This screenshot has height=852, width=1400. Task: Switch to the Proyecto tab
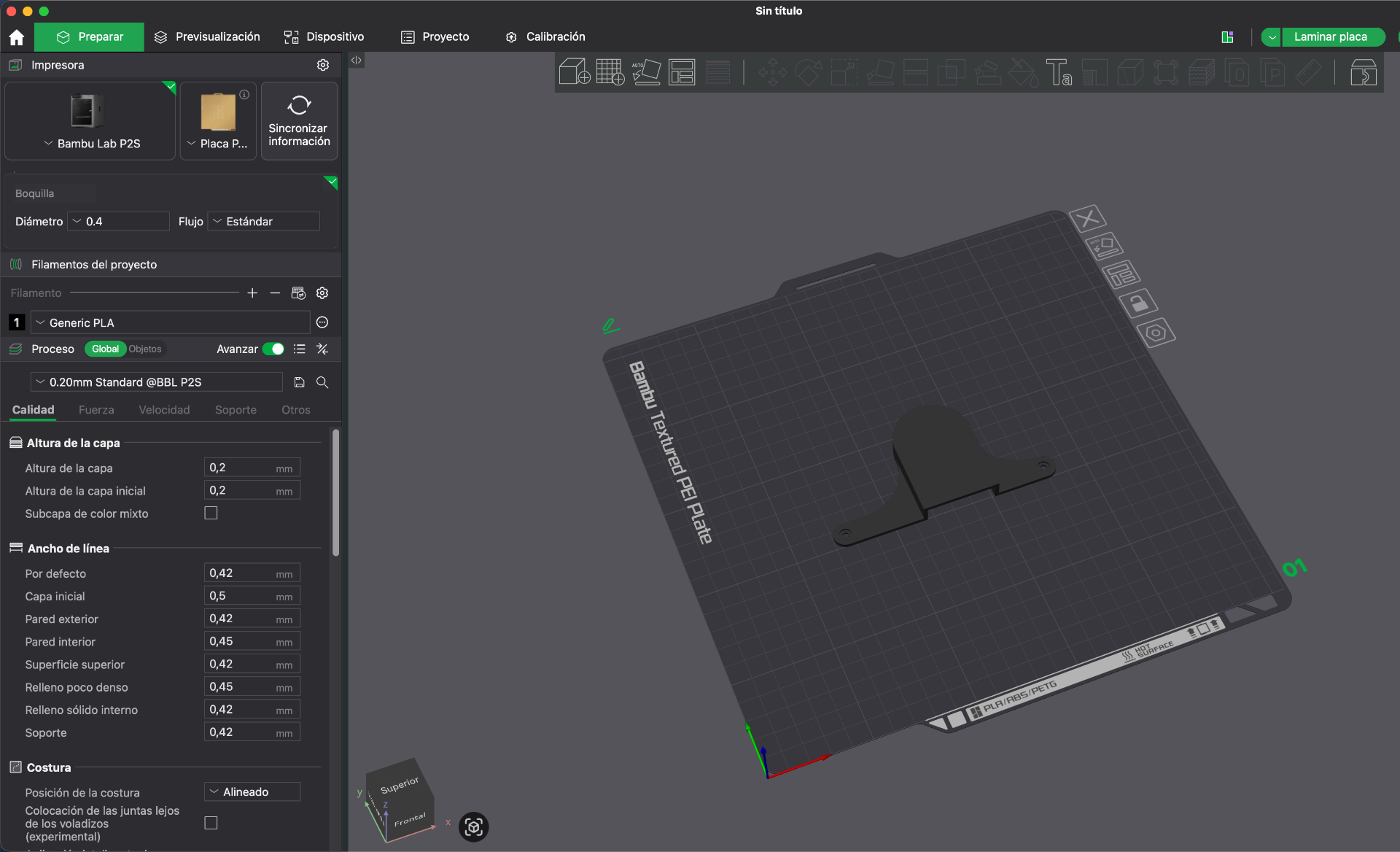pyautogui.click(x=435, y=37)
